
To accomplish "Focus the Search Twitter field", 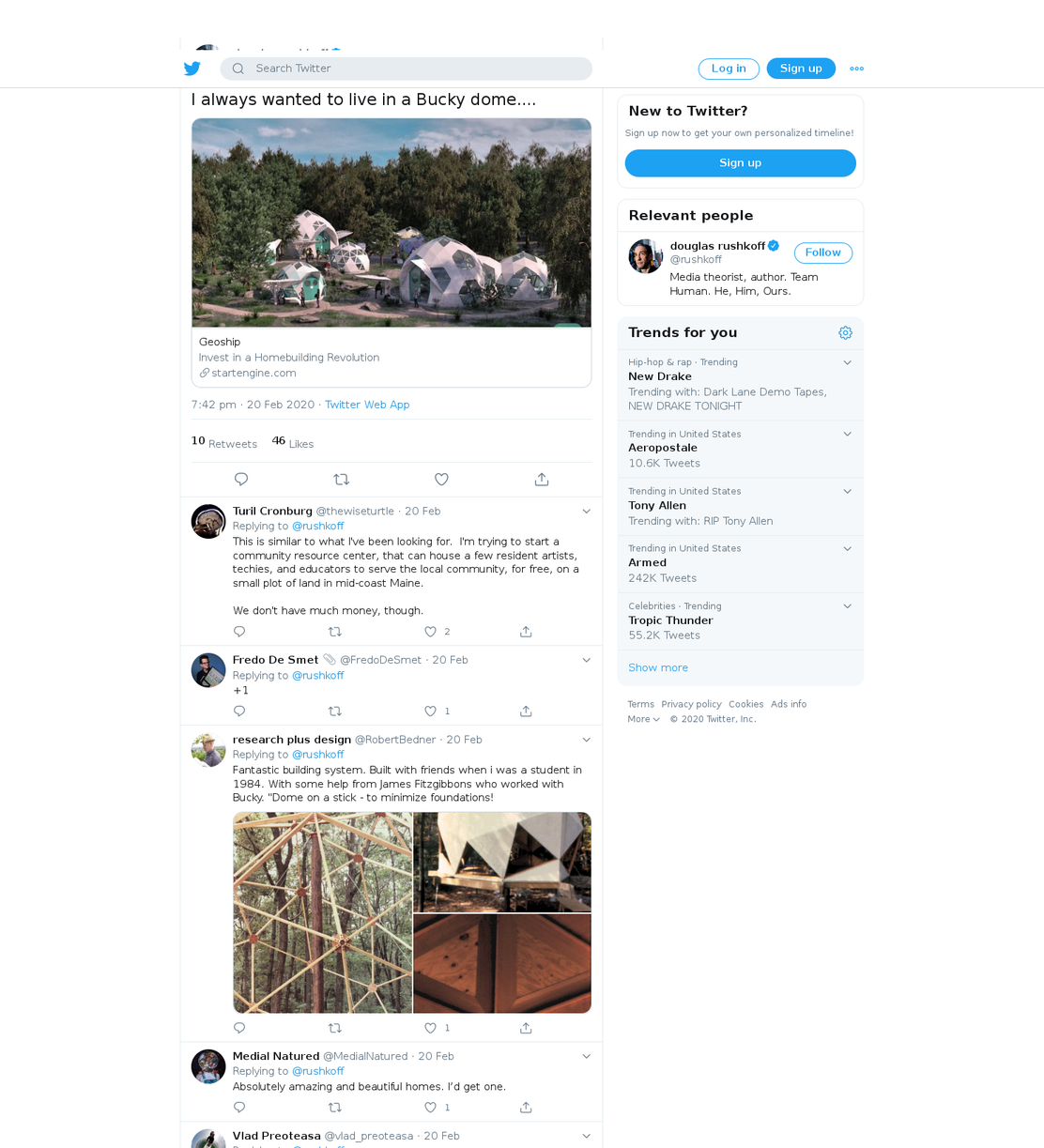I will pyautogui.click(x=407, y=69).
